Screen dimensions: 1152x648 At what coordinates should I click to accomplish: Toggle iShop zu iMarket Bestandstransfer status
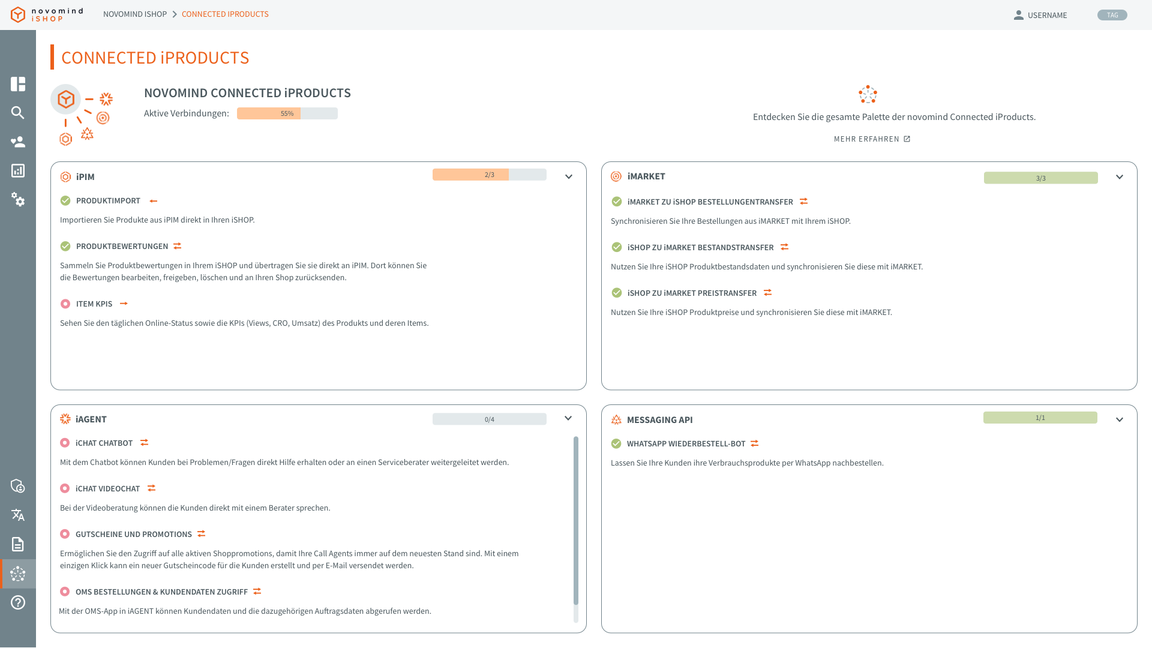616,247
